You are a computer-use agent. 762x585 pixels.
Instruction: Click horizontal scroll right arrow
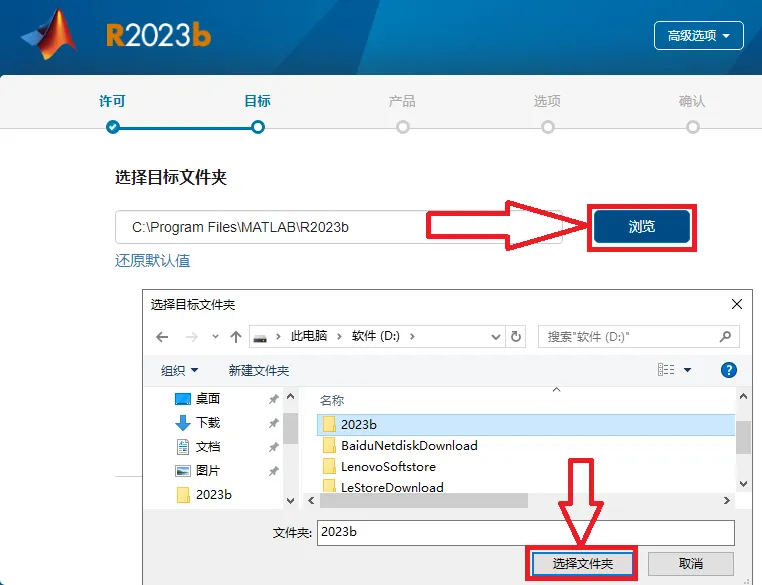coord(727,500)
